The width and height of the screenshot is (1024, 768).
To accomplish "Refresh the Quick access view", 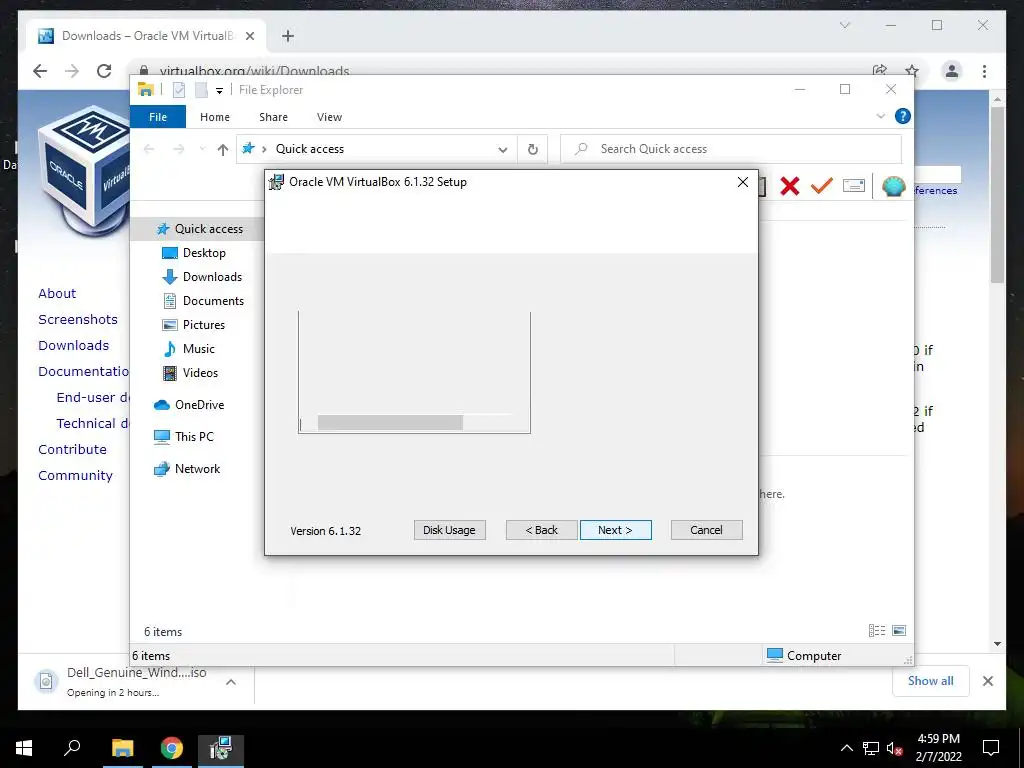I will [533, 150].
